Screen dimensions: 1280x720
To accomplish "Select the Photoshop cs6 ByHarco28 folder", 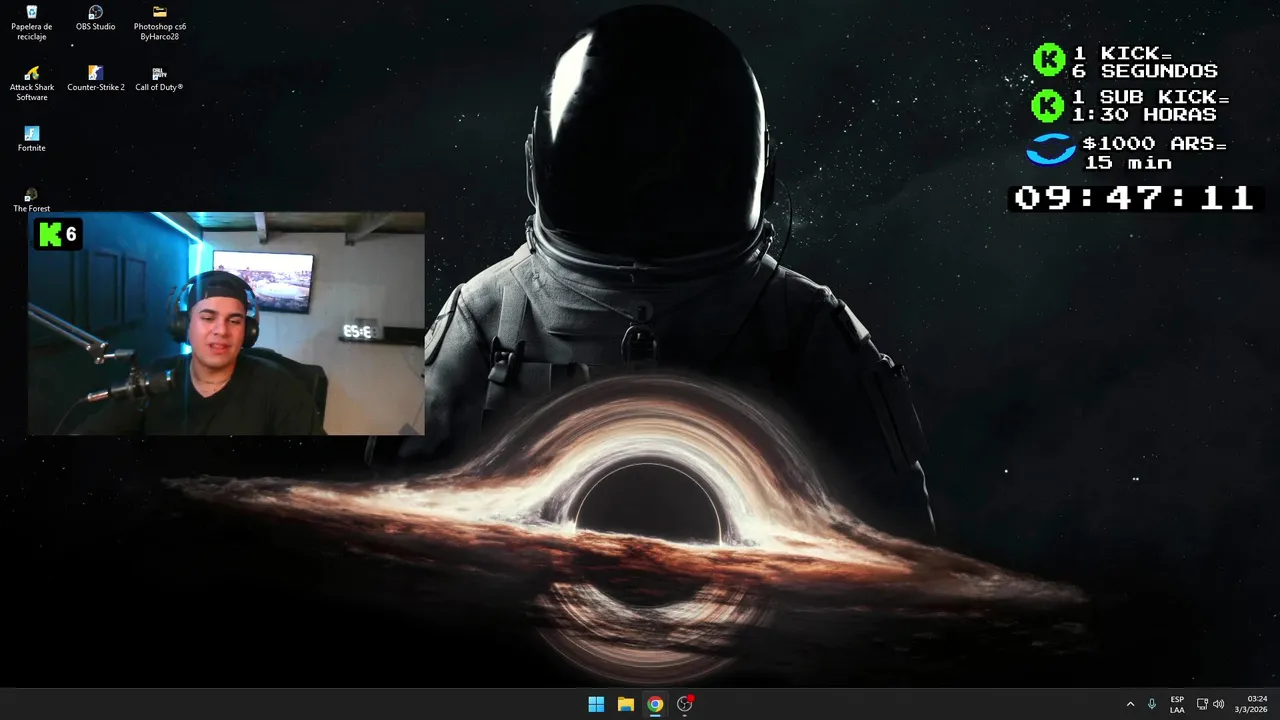I will click(159, 24).
